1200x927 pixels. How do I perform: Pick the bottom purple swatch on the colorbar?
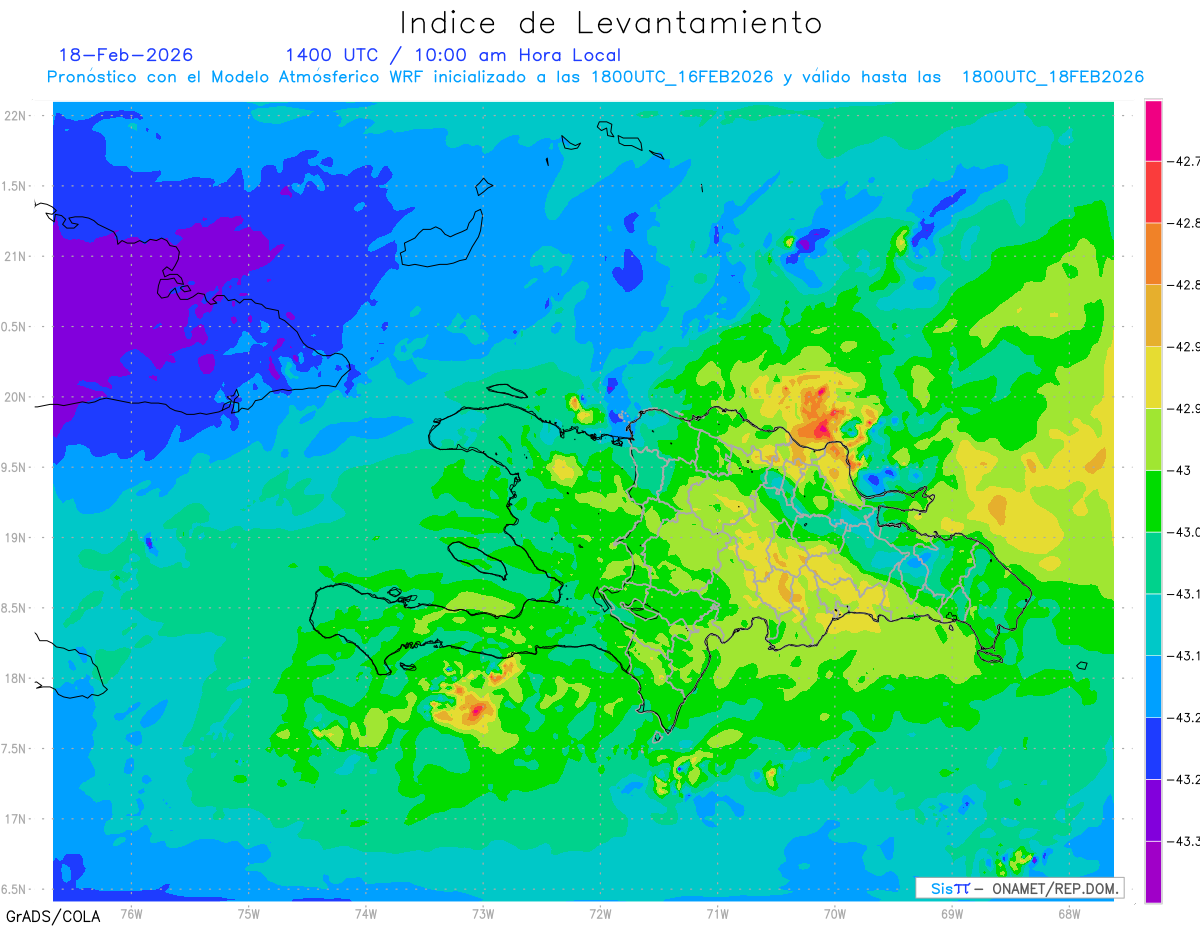point(1153,872)
